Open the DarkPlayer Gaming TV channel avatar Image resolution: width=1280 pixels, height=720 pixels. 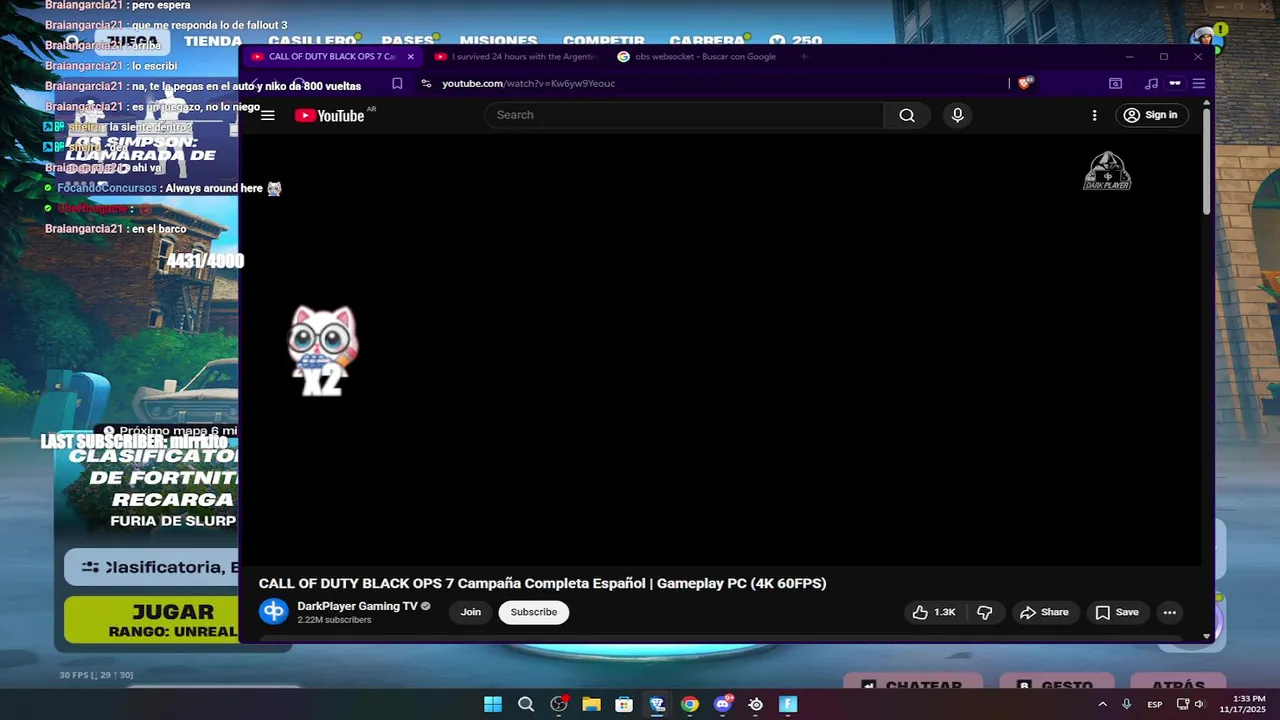[x=273, y=611]
